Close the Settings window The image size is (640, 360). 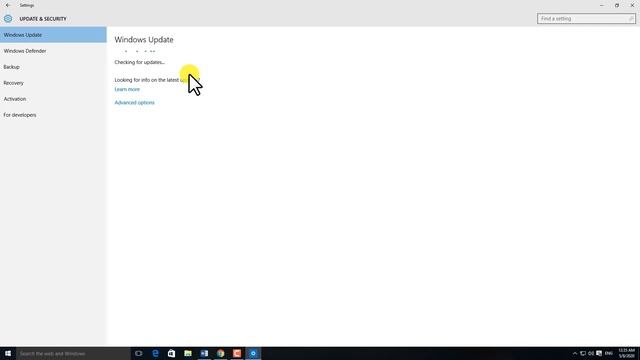click(x=632, y=5)
